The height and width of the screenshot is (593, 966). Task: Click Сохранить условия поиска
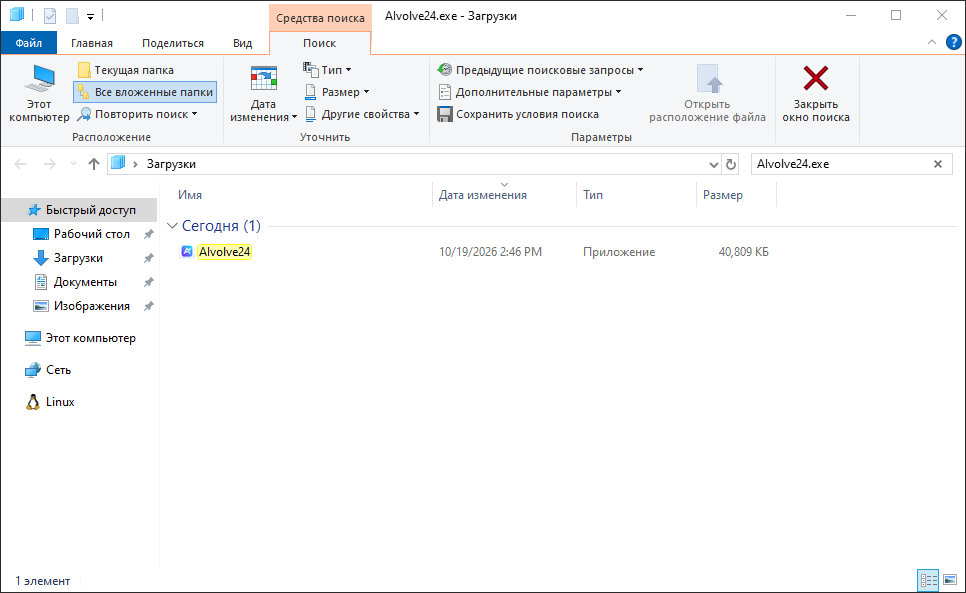(x=518, y=115)
